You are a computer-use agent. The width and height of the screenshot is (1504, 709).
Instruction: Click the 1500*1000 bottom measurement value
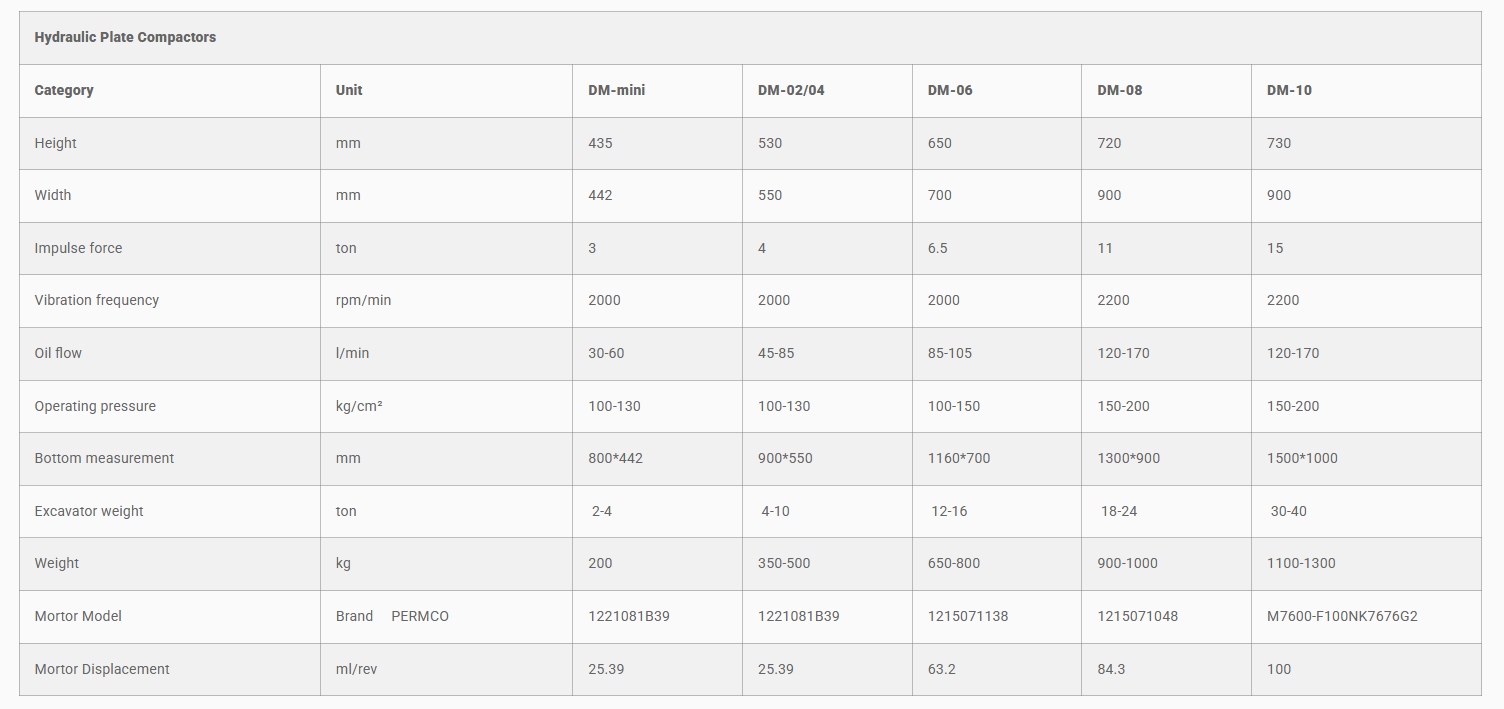[x=1302, y=458]
